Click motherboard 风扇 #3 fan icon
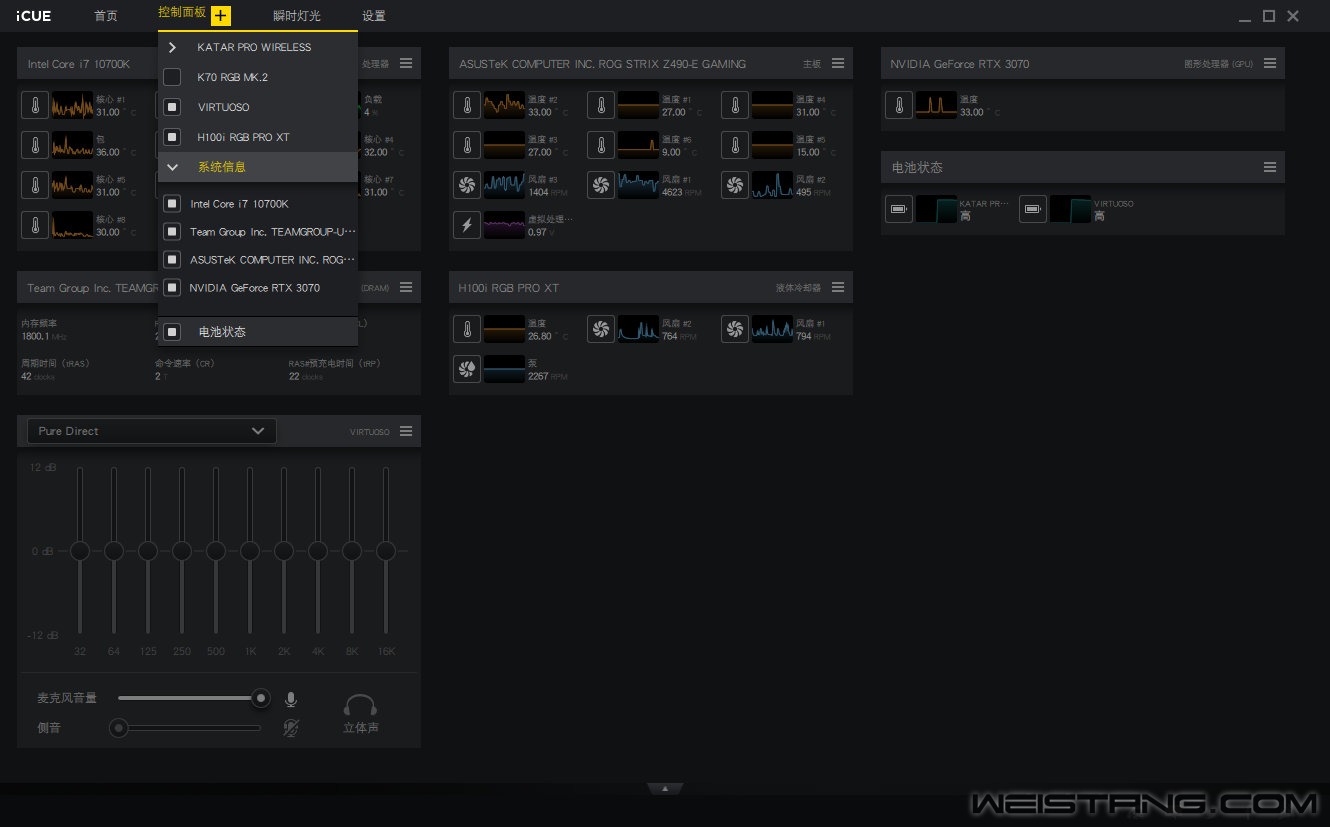1330x827 pixels. click(x=467, y=185)
